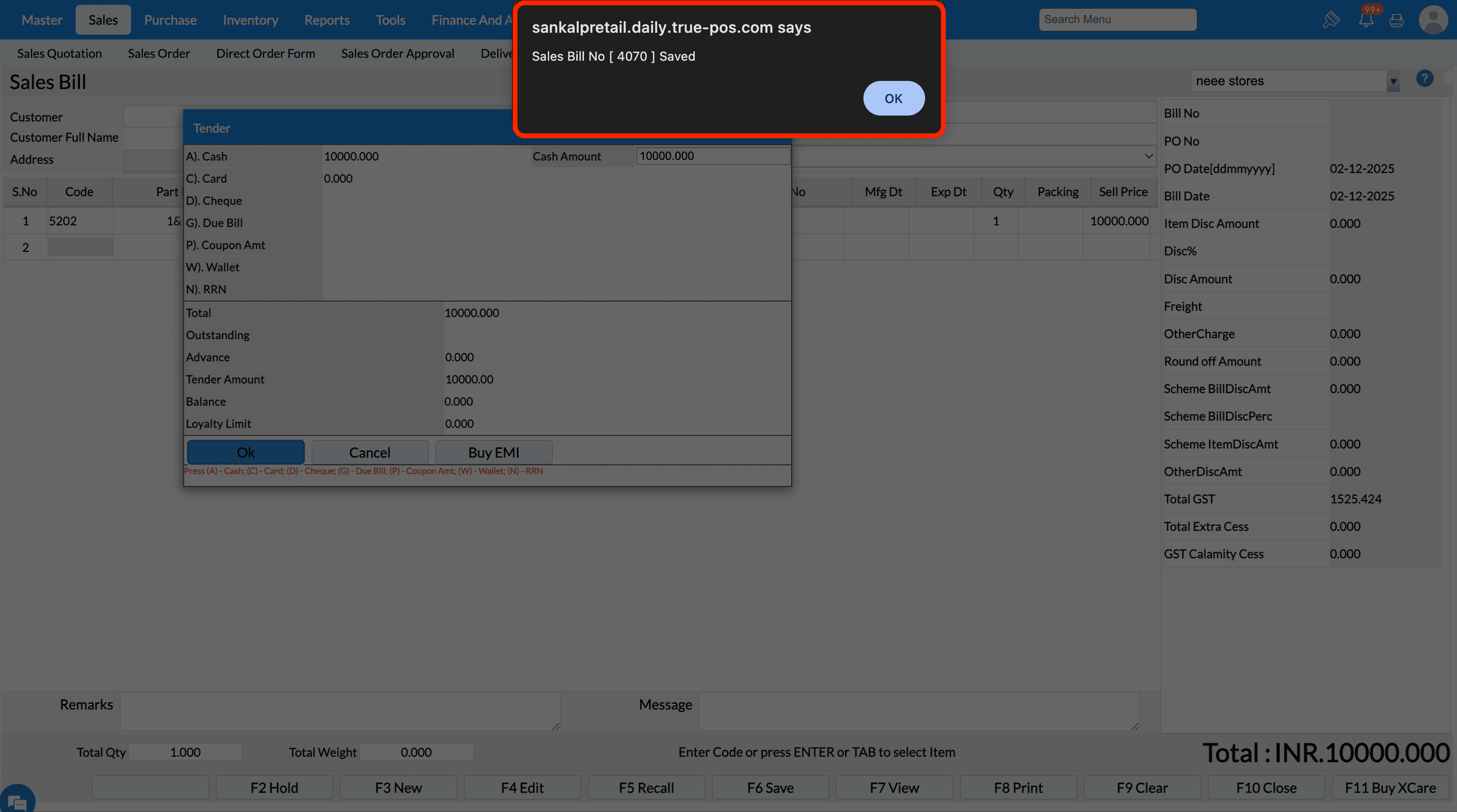Click the Tender Ok button
This screenshot has width=1457, height=812.
pos(245,452)
